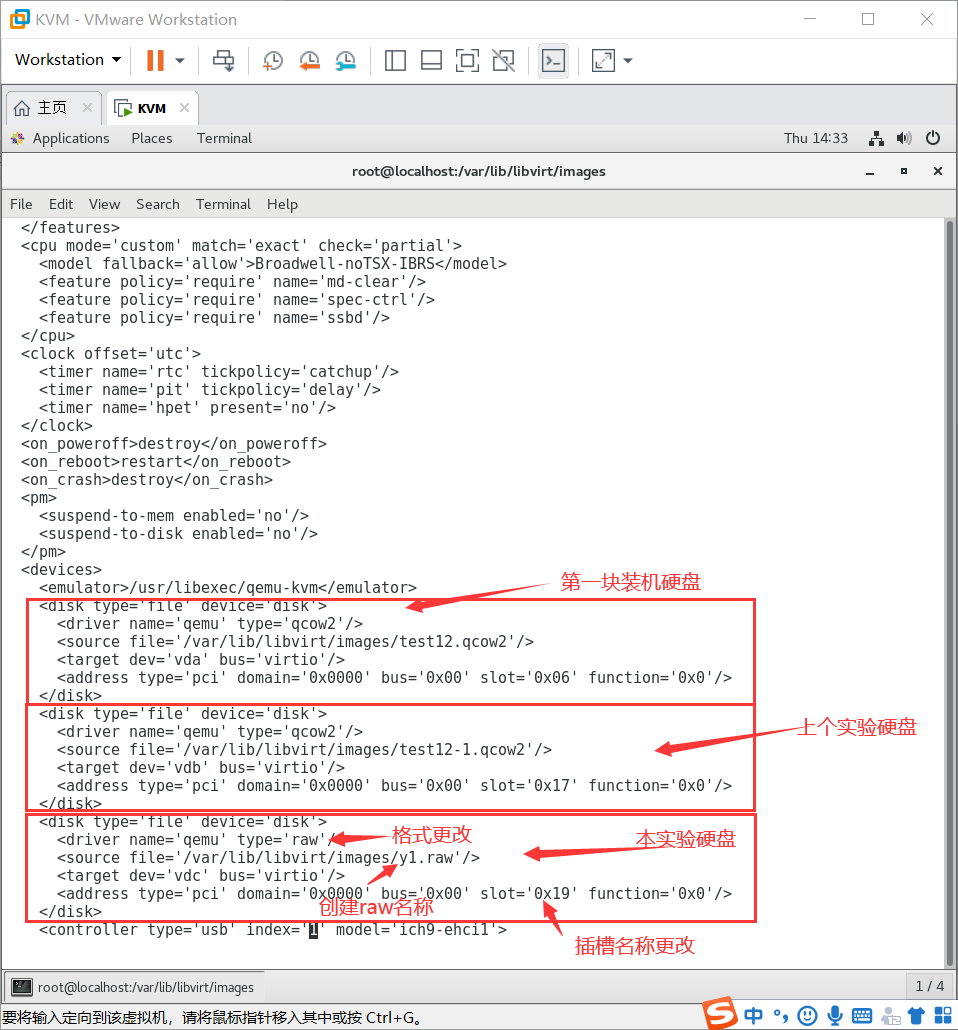
Task: Switch to Unity mode
Action: (x=503, y=60)
